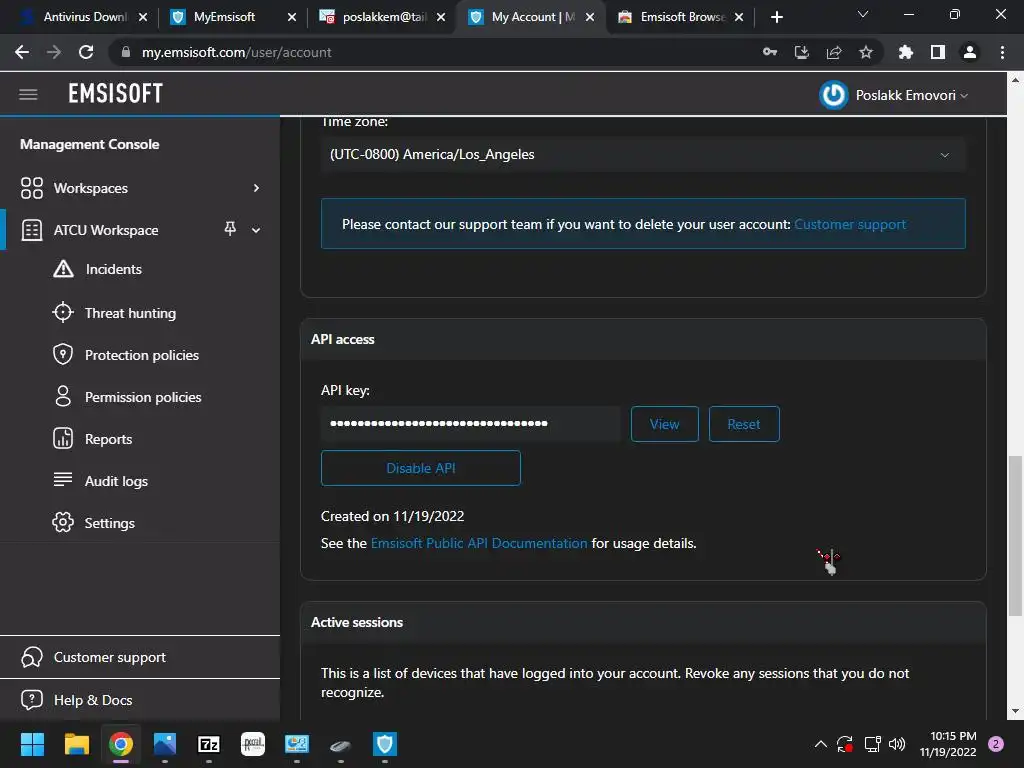The height and width of the screenshot is (768, 1024).
Task: Click the Workspaces grid icon
Action: point(31,188)
